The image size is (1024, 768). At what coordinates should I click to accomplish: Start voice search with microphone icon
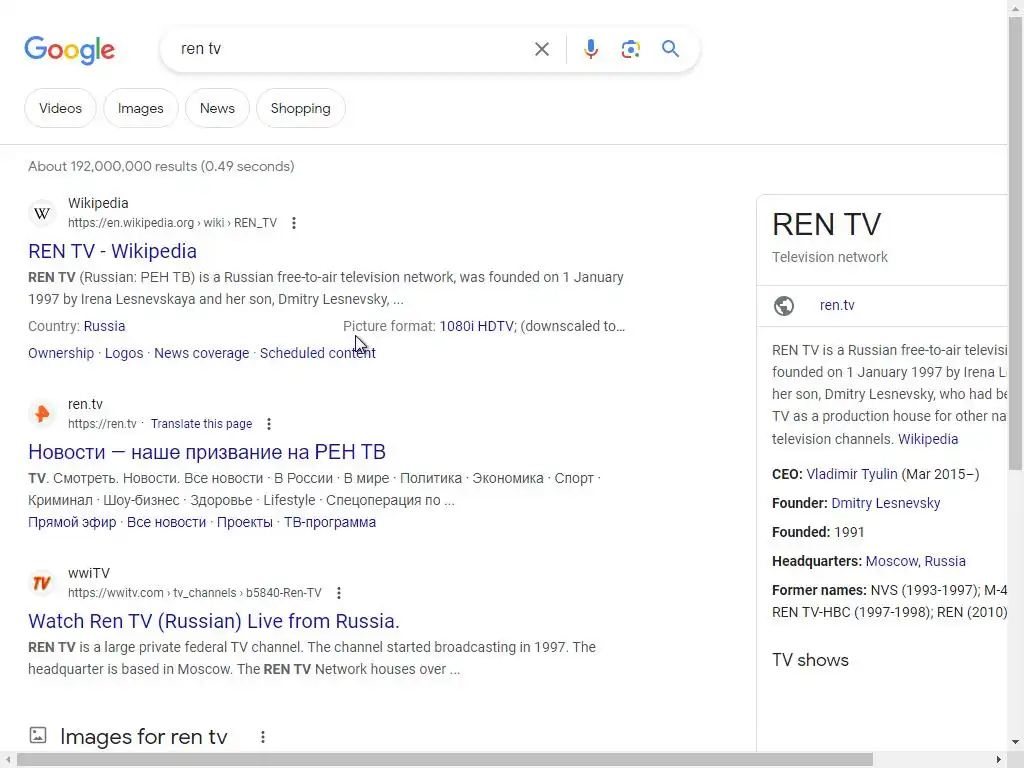coord(590,49)
